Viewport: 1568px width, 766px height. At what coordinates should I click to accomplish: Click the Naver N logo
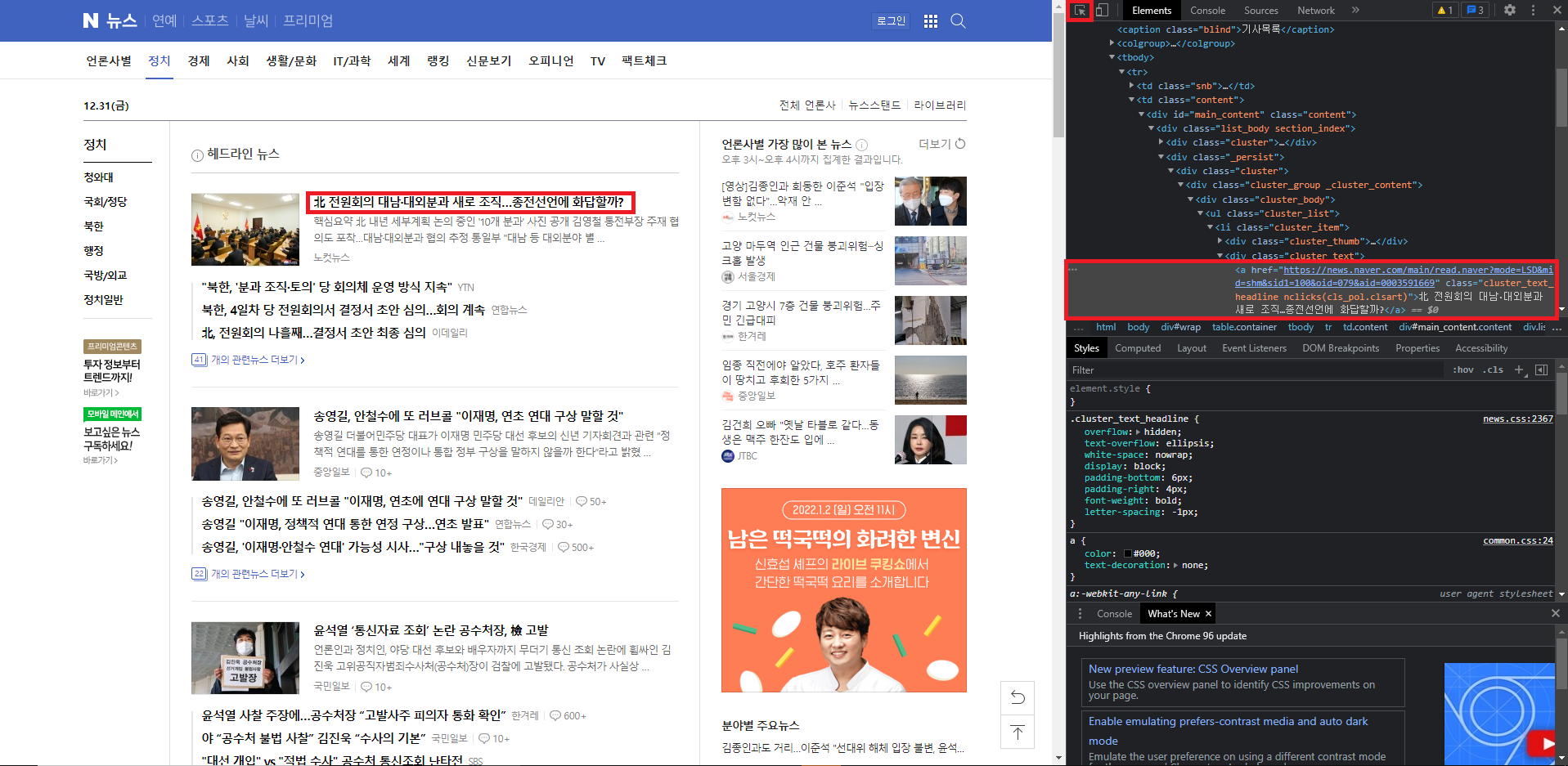[x=91, y=20]
